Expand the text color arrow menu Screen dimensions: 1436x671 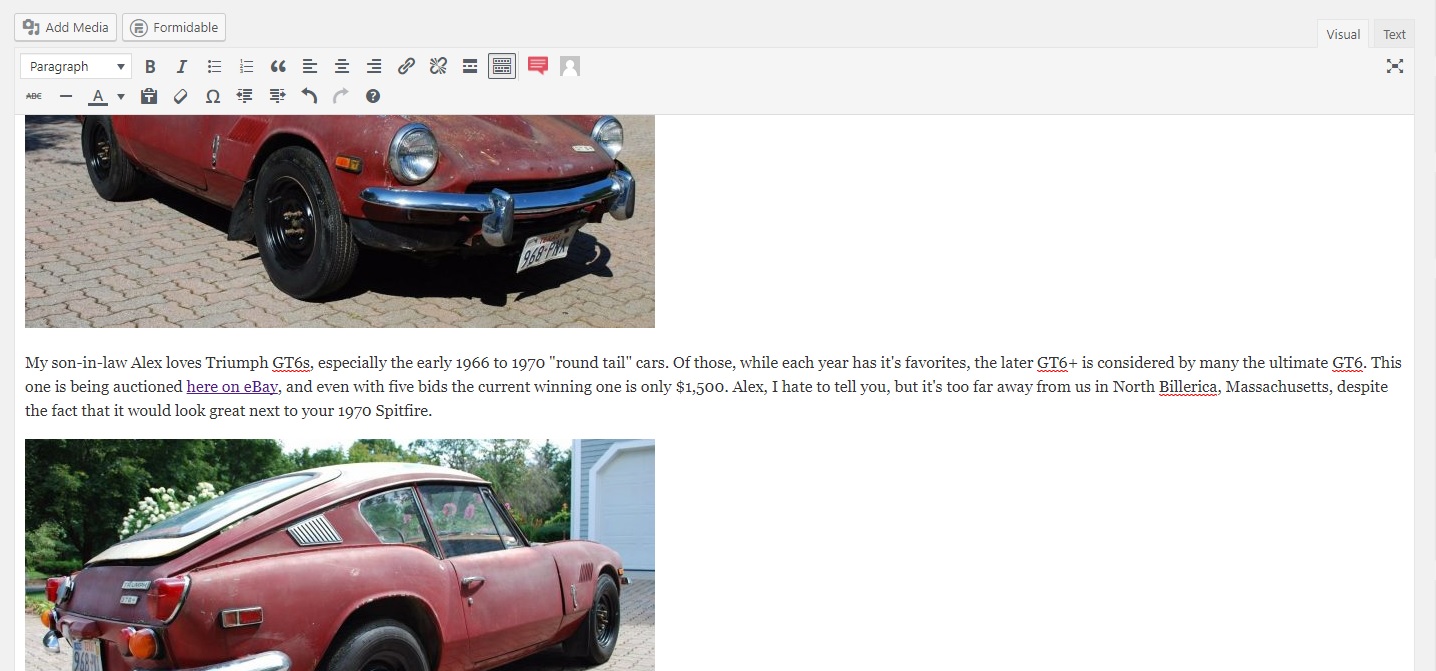coord(121,97)
